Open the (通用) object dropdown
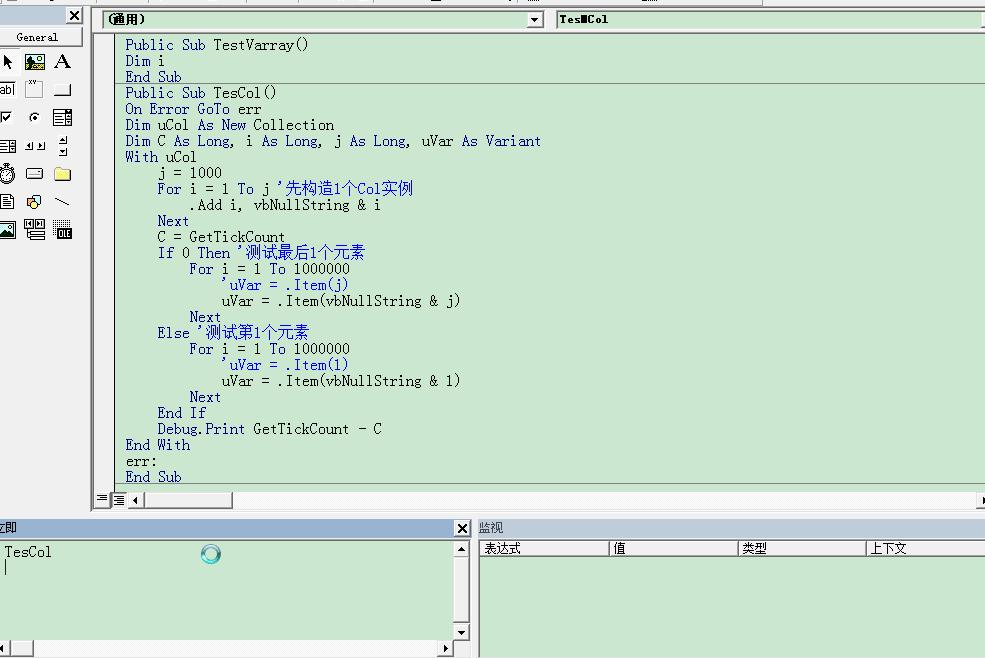 coord(534,19)
